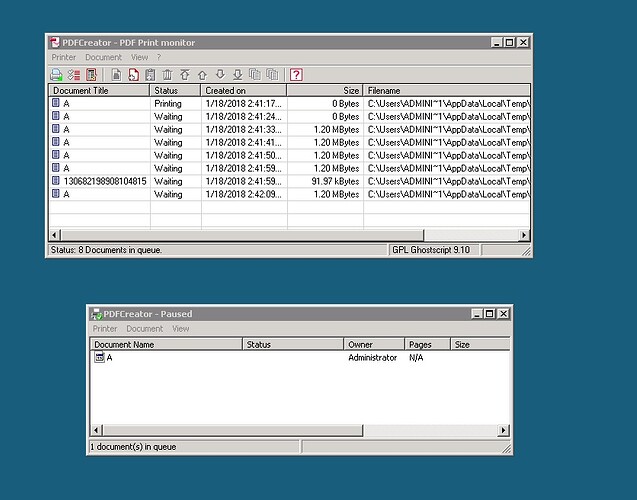
Task: Click scroll-right arrow in Print monitor list
Action: click(x=524, y=235)
